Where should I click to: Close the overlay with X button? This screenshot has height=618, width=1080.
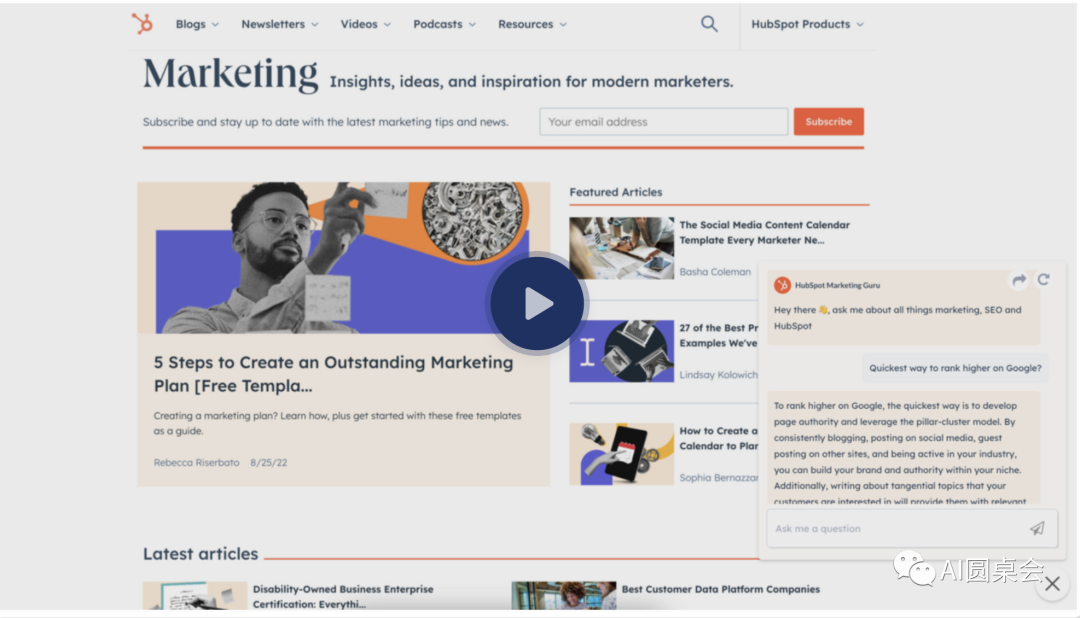coord(1052,584)
